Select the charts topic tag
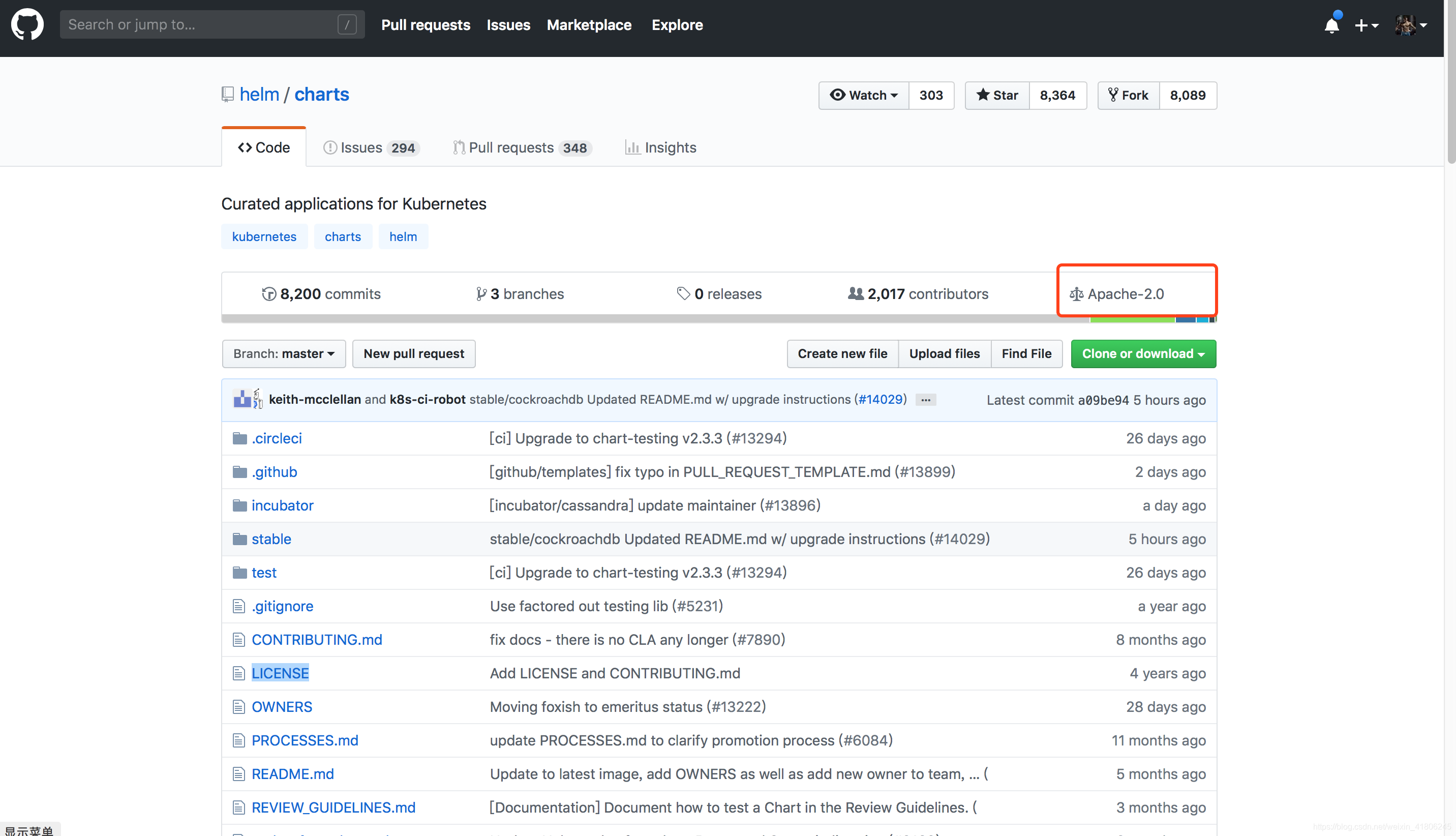This screenshot has width=1456, height=836. point(343,236)
